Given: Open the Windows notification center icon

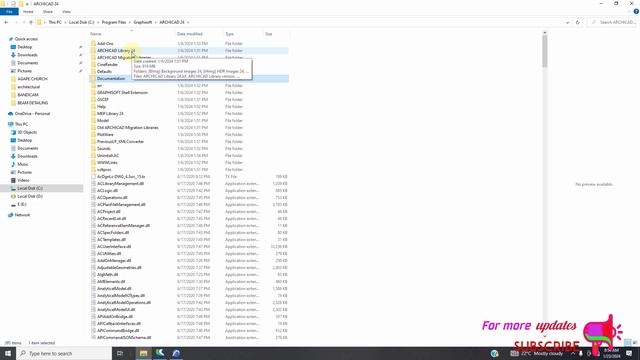Looking at the screenshot, I should (629, 353).
